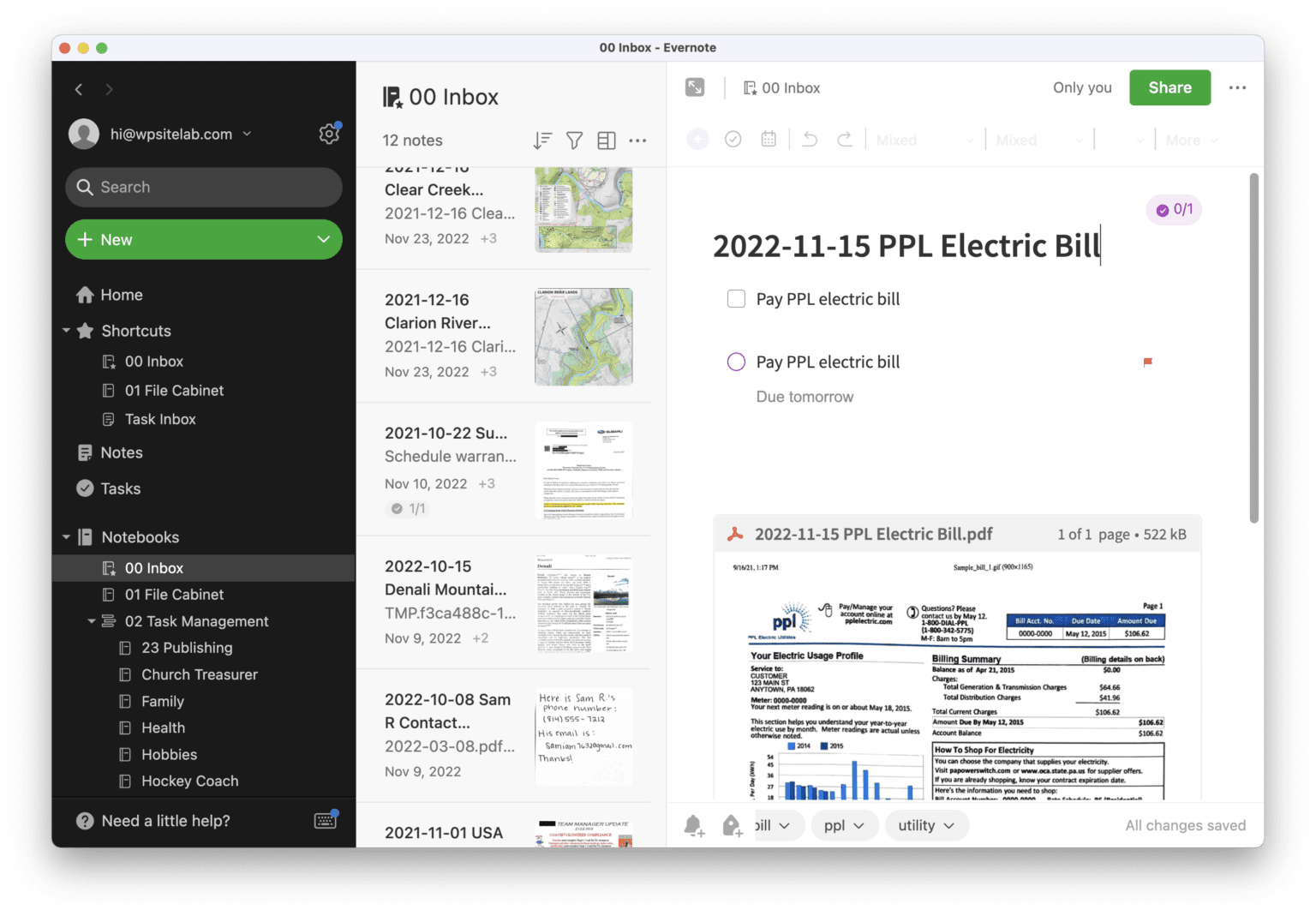Screen dimensions: 1316x916
Task: Undo the last edit
Action: 810,139
